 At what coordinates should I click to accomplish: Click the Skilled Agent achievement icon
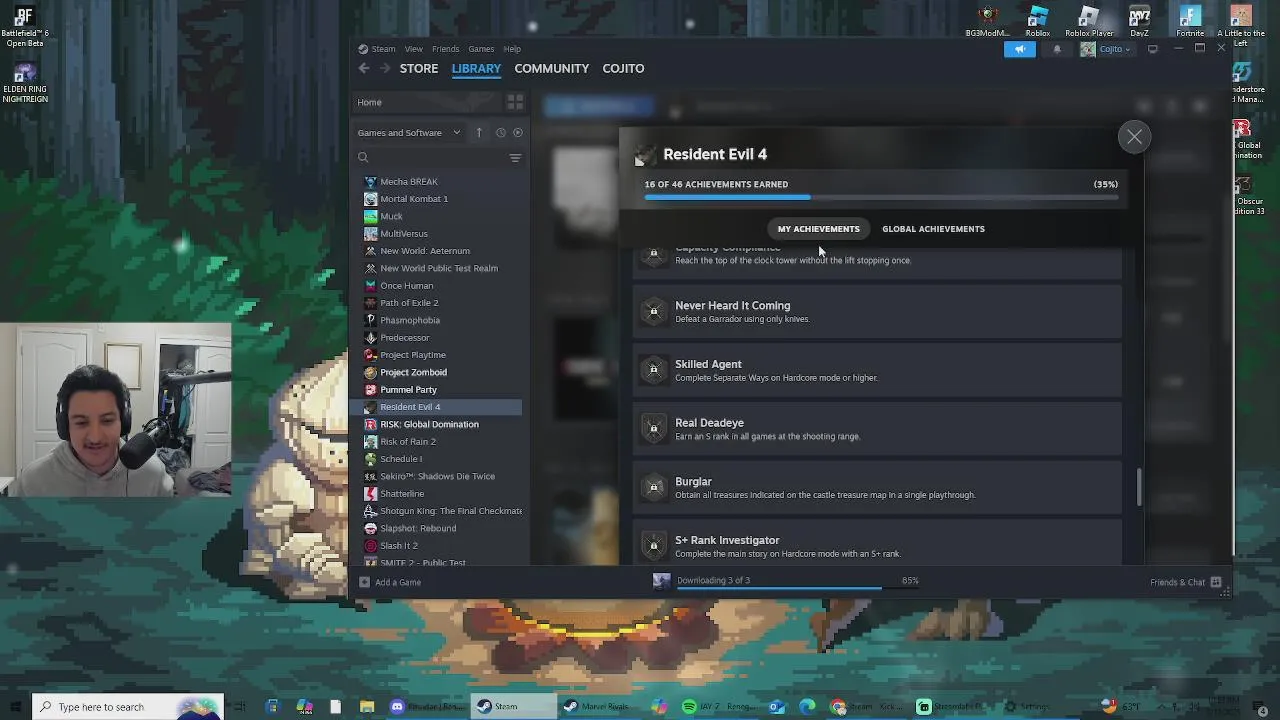(654, 370)
